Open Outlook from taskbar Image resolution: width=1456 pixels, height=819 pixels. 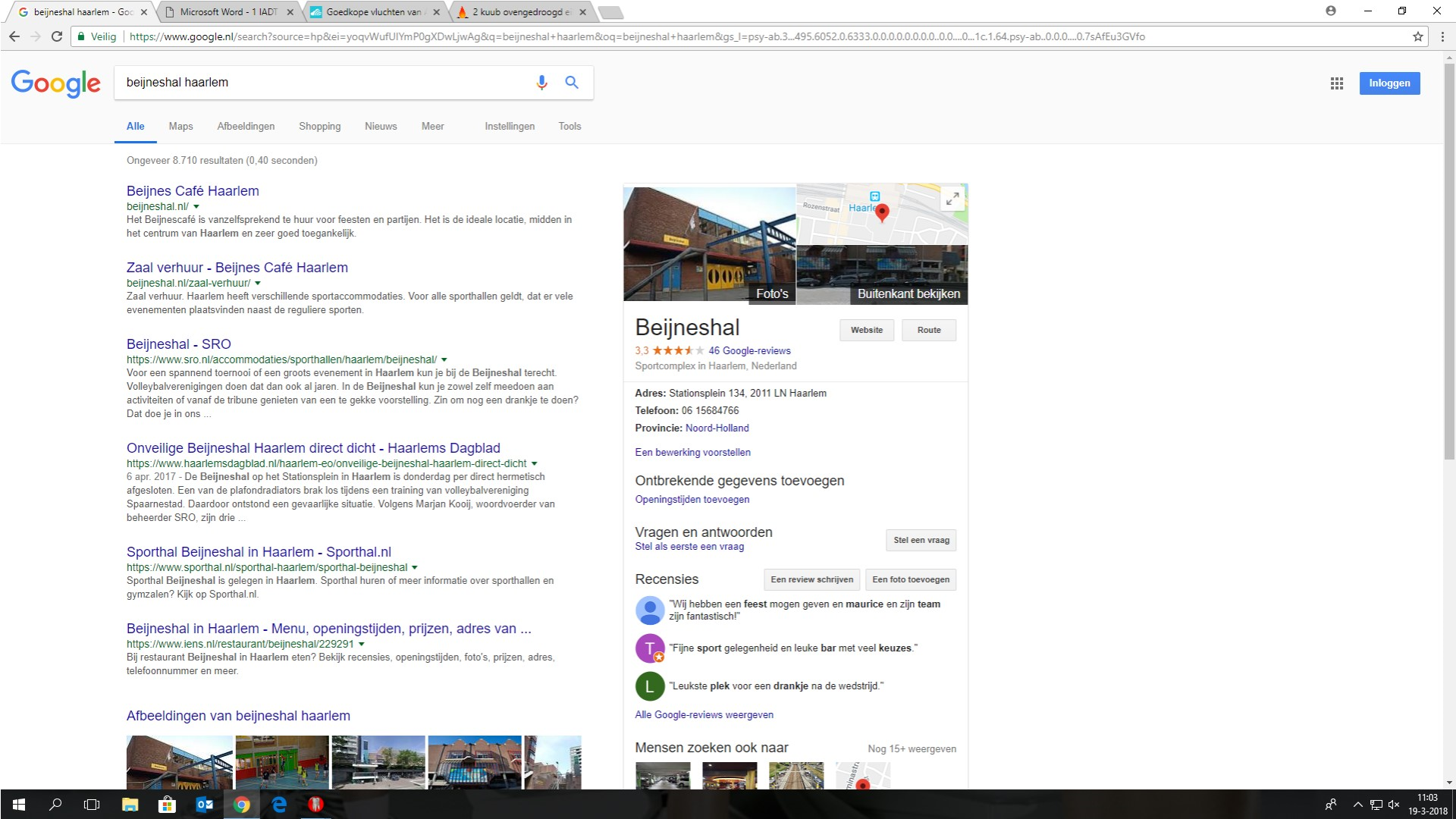[204, 805]
